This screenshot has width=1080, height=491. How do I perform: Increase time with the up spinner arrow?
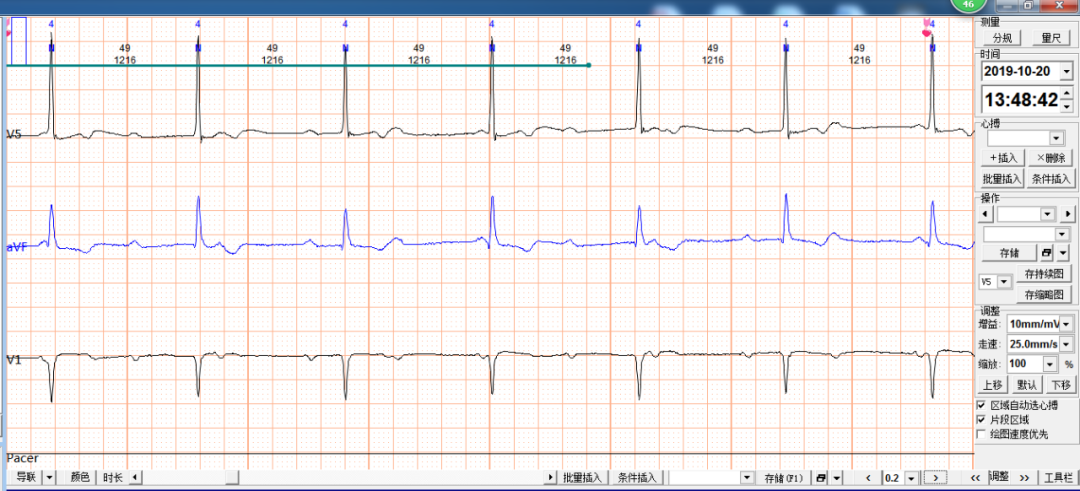click(x=1067, y=94)
